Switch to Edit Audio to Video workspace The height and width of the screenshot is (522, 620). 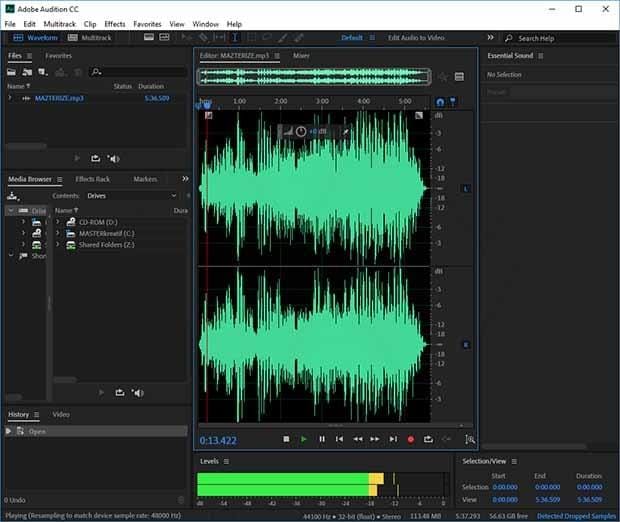click(x=416, y=38)
